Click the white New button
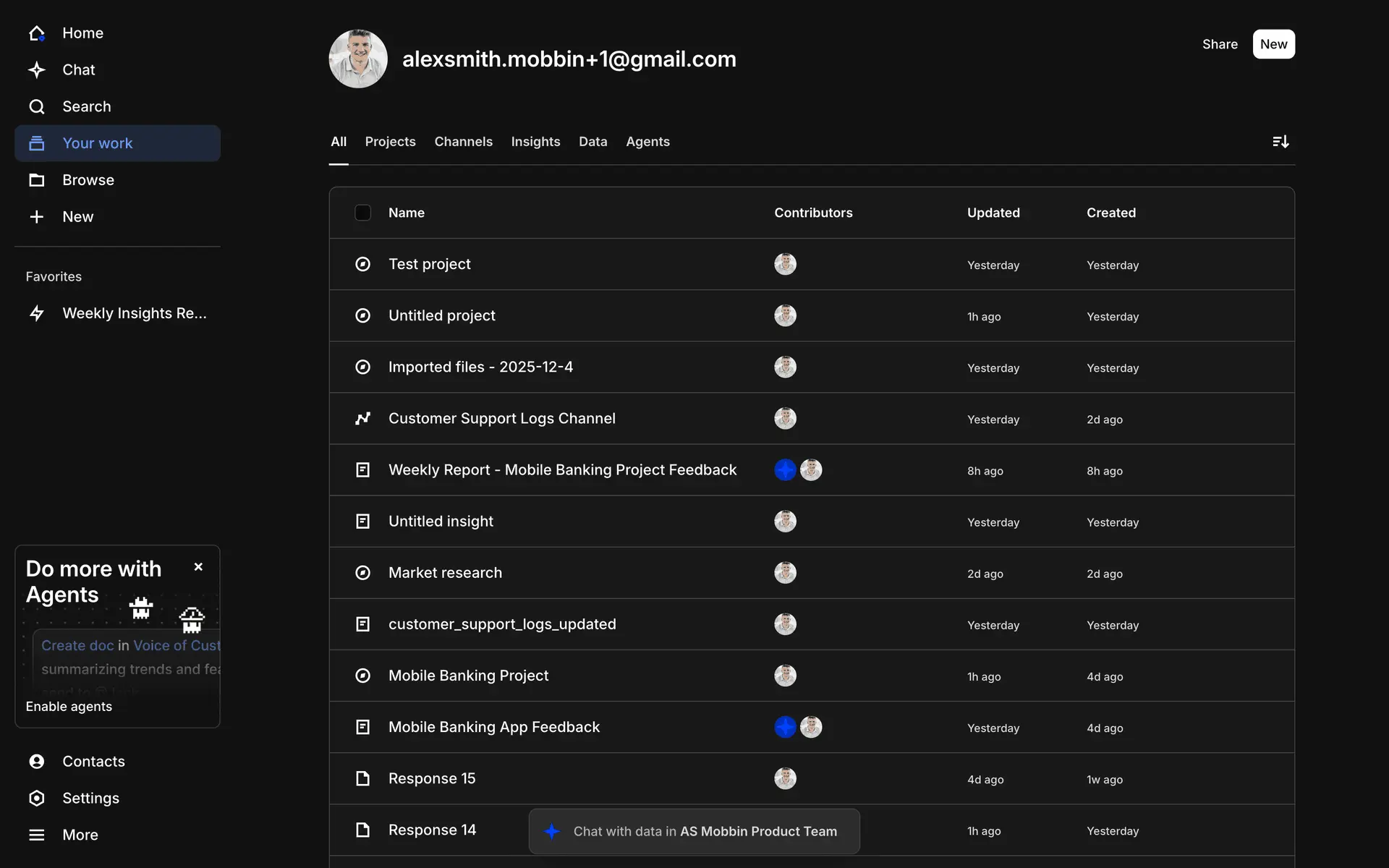The height and width of the screenshot is (868, 1389). tap(1273, 44)
